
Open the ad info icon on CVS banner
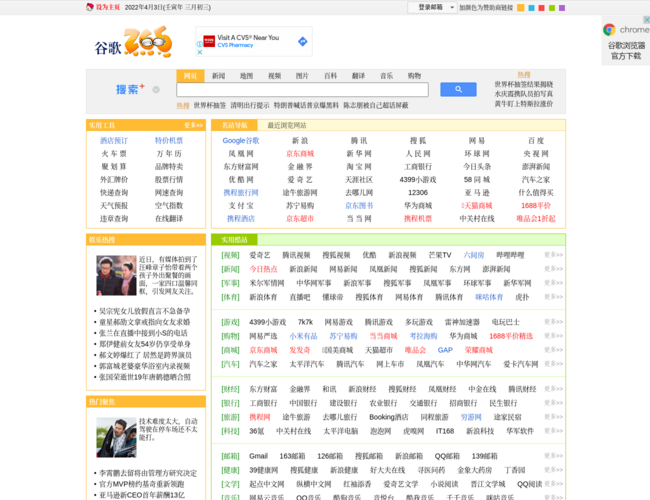tap(199, 44)
